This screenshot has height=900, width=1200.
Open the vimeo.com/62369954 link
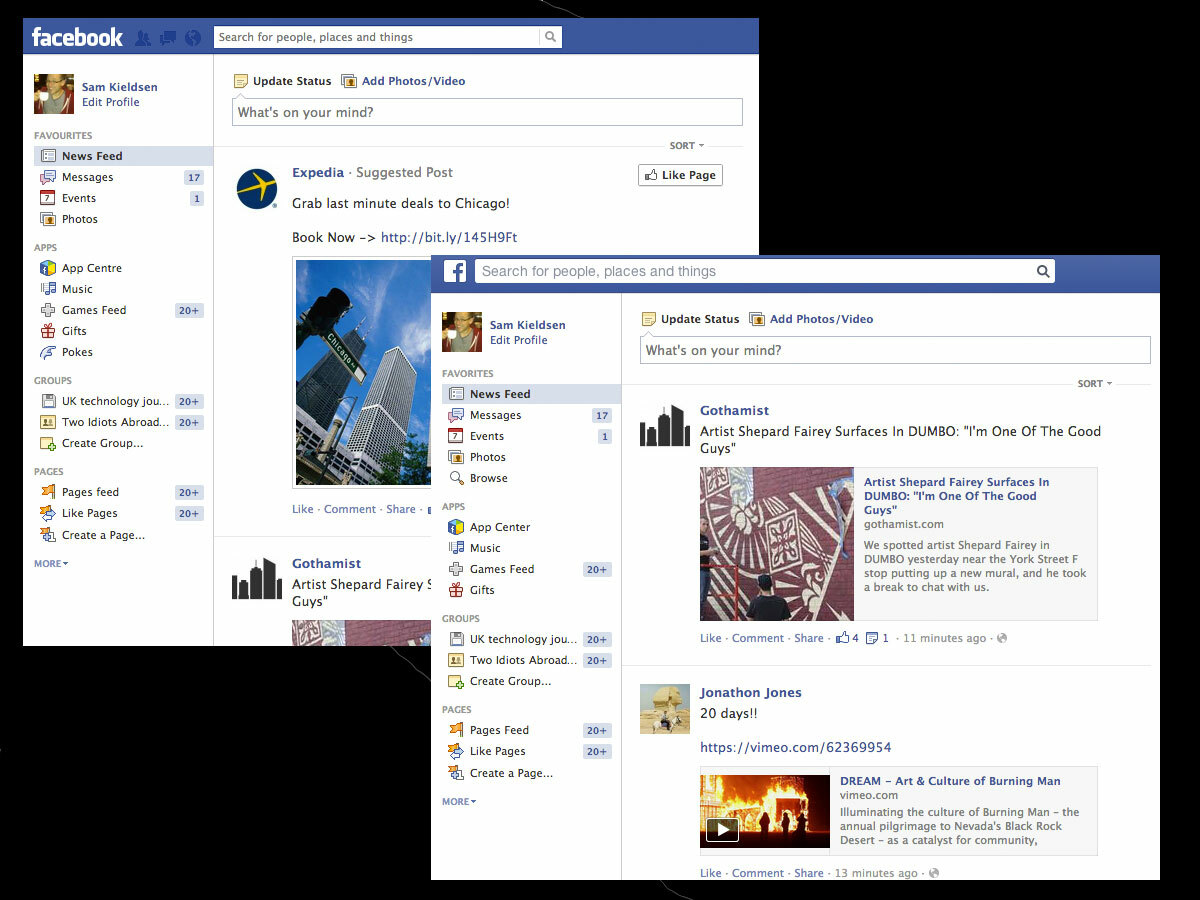tap(796, 747)
